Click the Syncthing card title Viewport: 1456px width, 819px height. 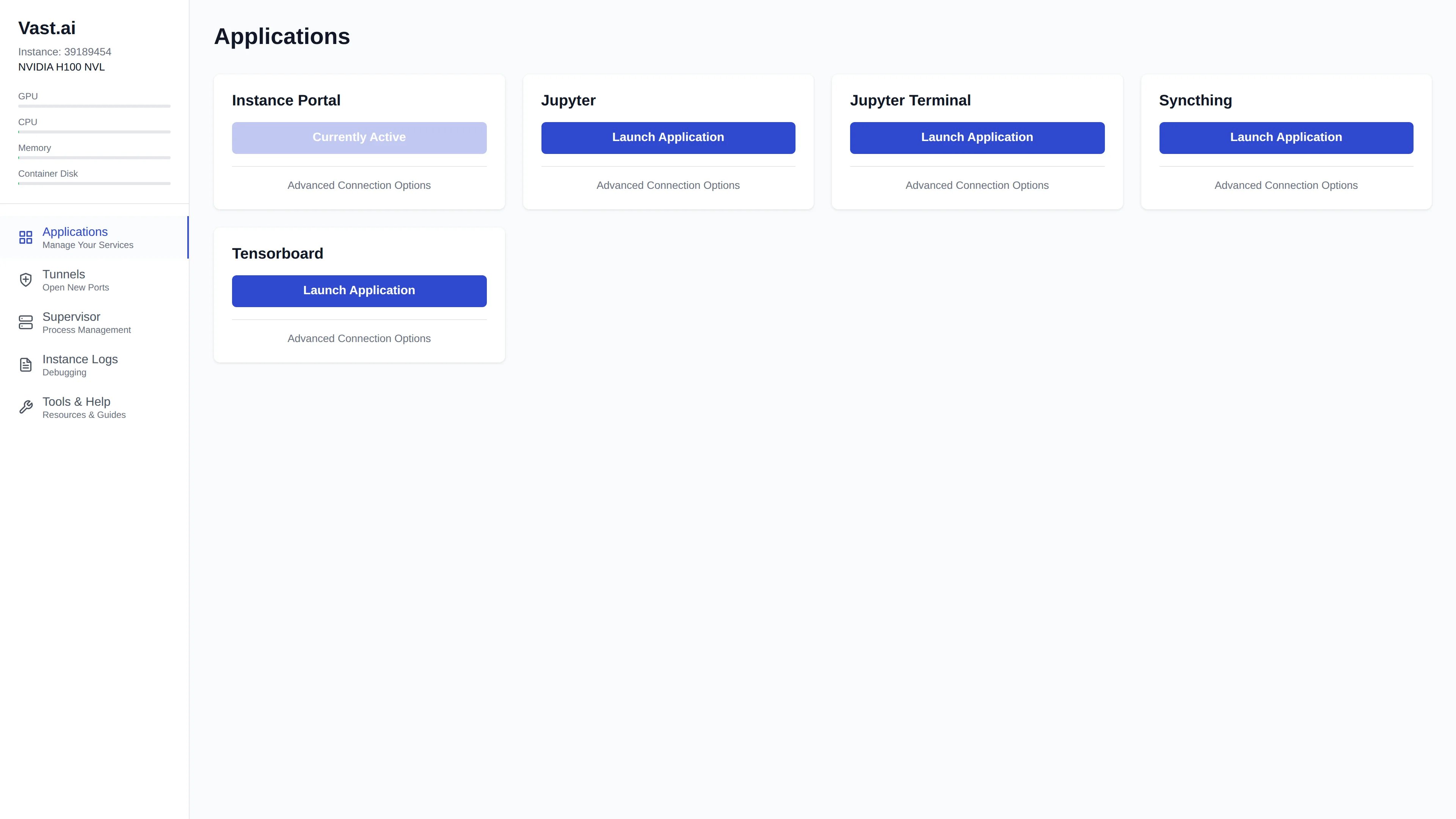1195,100
